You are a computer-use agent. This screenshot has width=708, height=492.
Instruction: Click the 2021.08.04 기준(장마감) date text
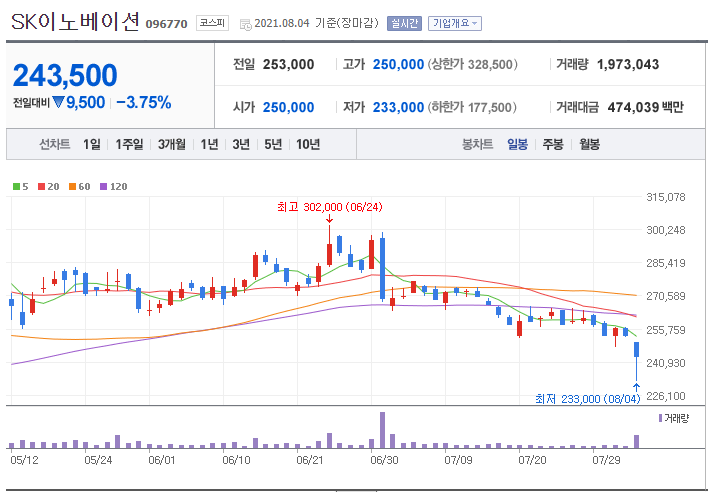317,23
